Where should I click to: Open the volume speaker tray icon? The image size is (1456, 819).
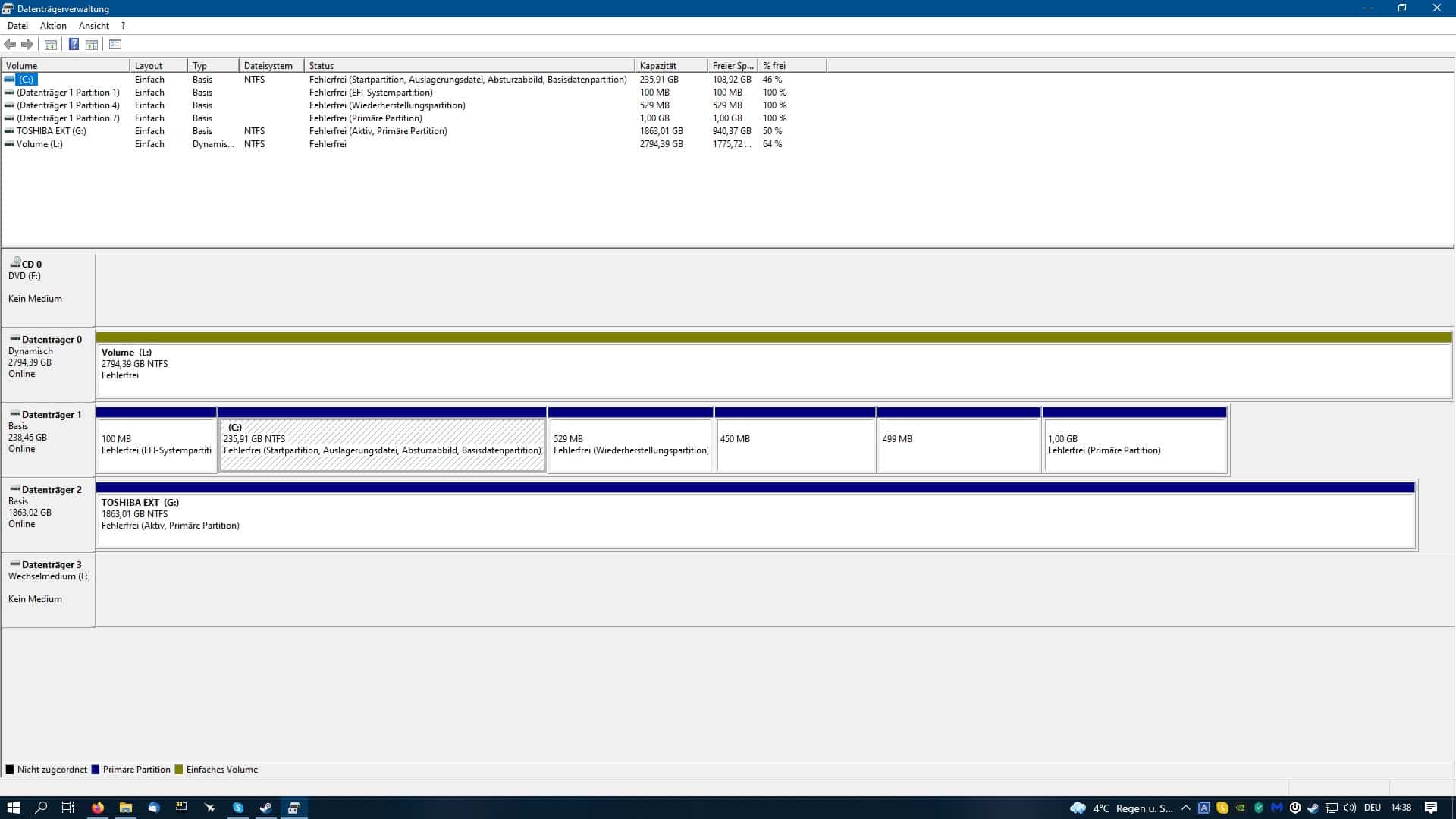1350,808
